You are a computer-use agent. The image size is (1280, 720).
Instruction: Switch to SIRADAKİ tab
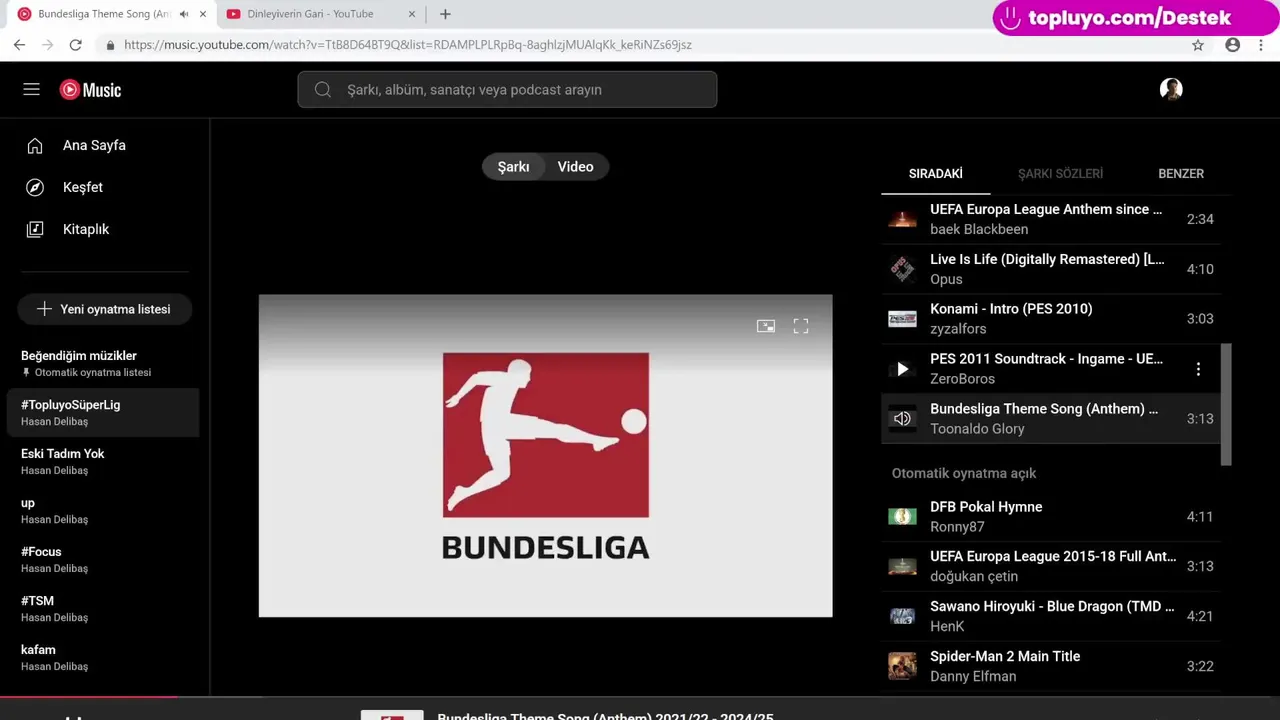(936, 174)
